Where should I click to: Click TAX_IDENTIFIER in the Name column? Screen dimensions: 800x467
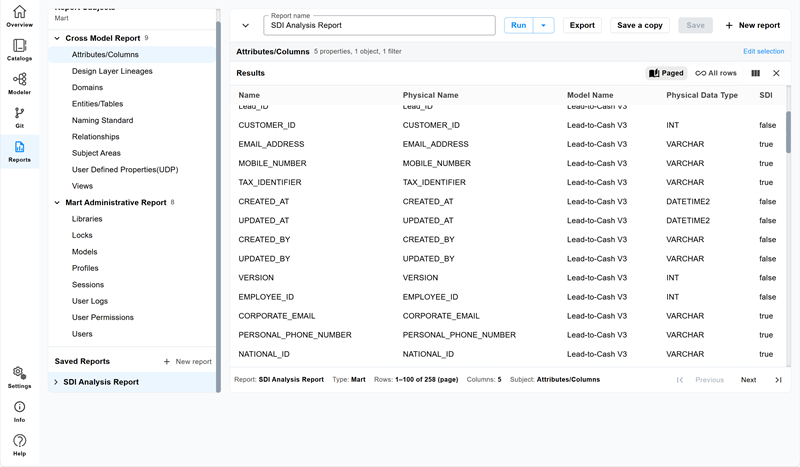pyautogui.click(x=270, y=182)
